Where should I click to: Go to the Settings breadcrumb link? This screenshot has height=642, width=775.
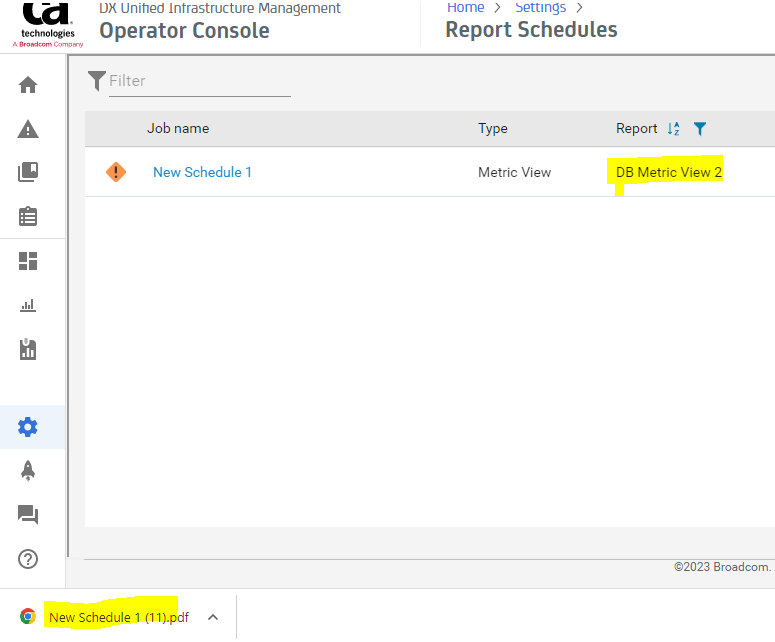[x=540, y=7]
